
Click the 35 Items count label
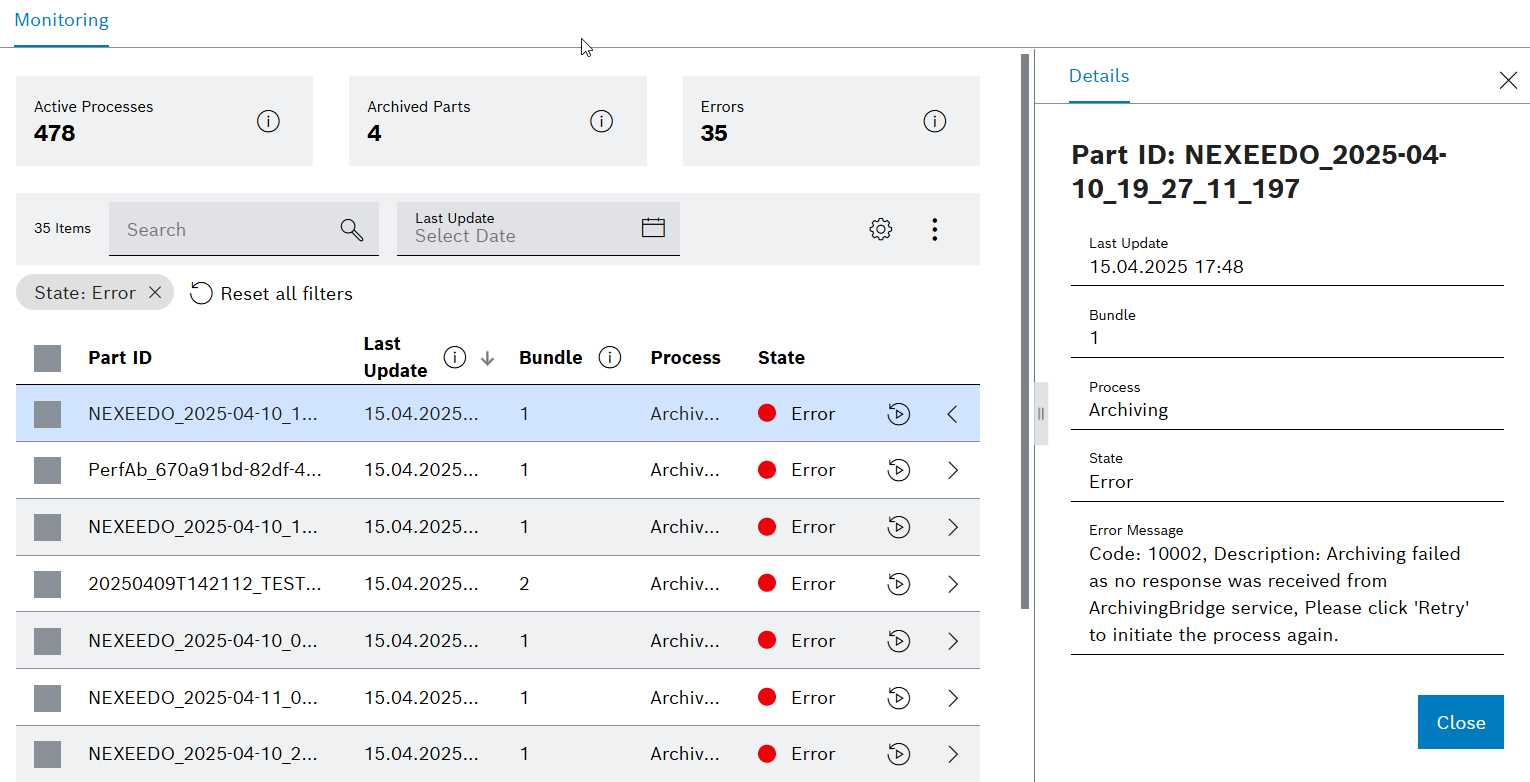pyautogui.click(x=62, y=228)
